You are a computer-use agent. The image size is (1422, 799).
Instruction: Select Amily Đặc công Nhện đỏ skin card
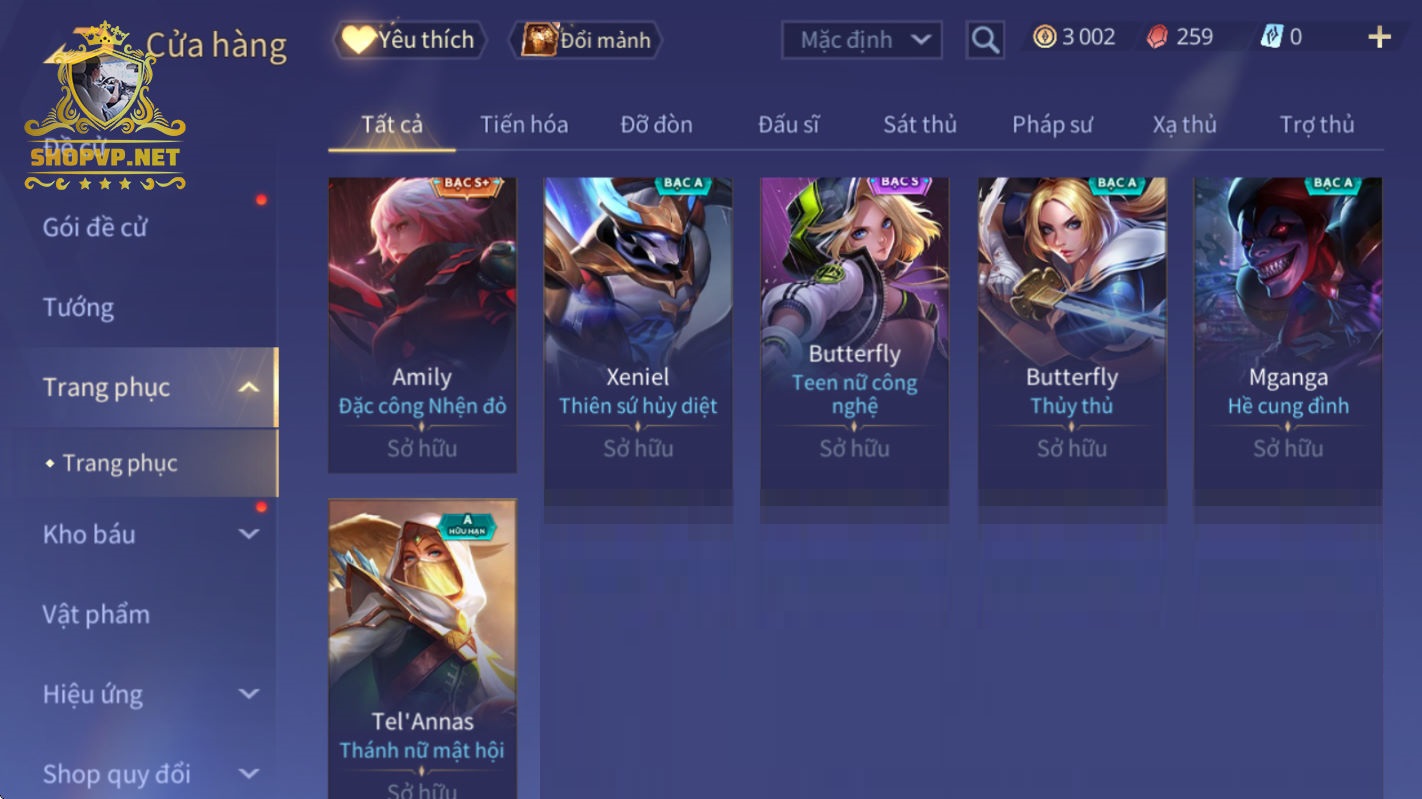[422, 325]
